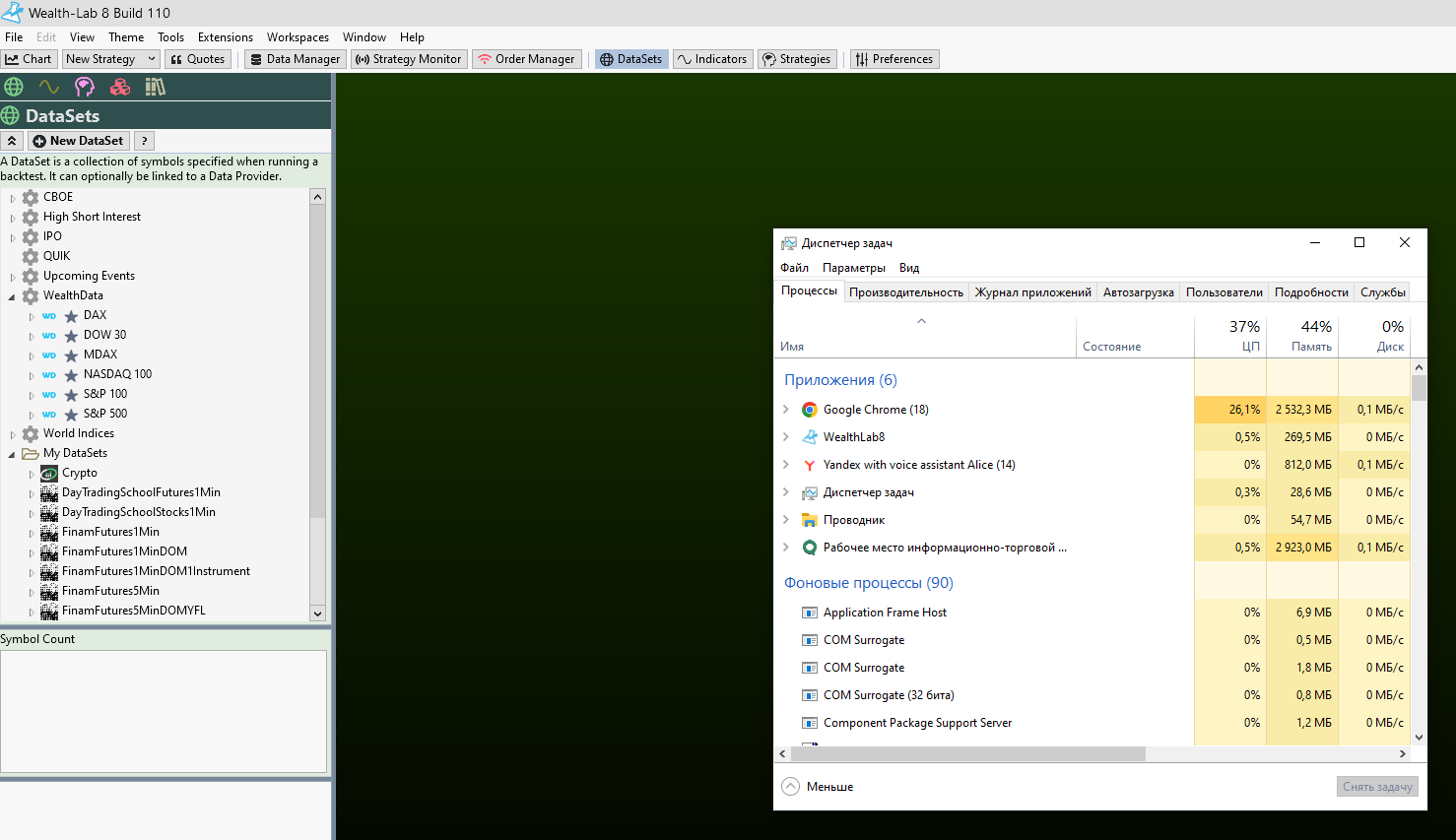The image size is (1456, 840).
Task: Expand the Google Chrome process group
Action: pos(785,410)
